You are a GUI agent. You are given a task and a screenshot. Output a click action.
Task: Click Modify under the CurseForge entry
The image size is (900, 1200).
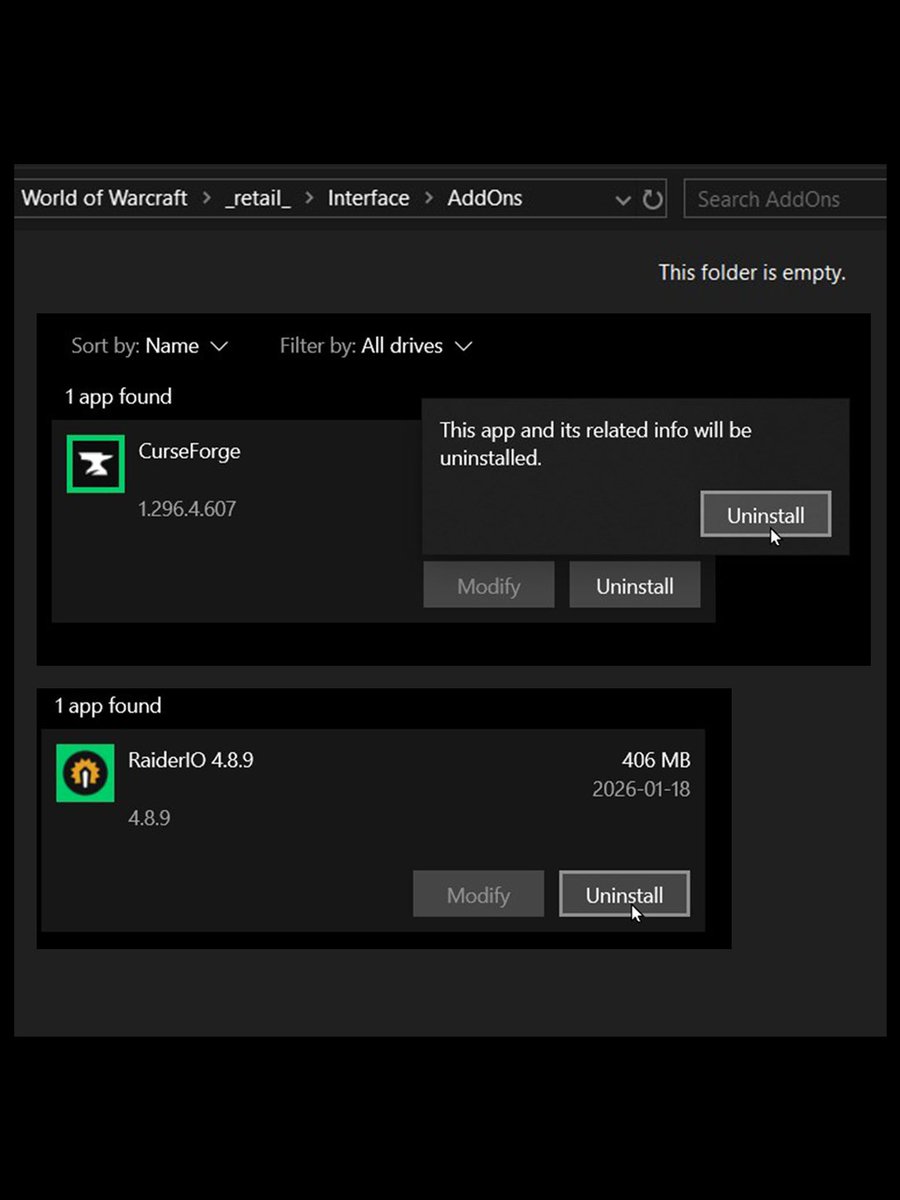[489, 586]
